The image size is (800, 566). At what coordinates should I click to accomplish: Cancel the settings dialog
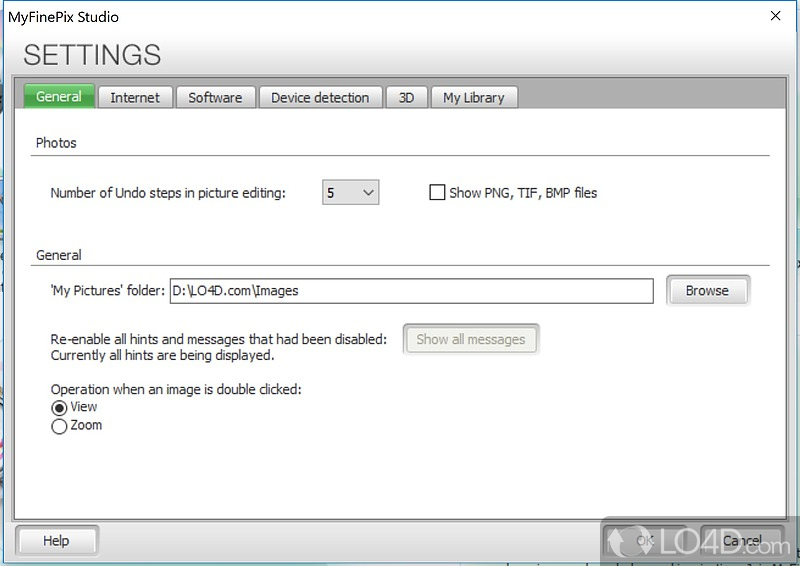742,540
